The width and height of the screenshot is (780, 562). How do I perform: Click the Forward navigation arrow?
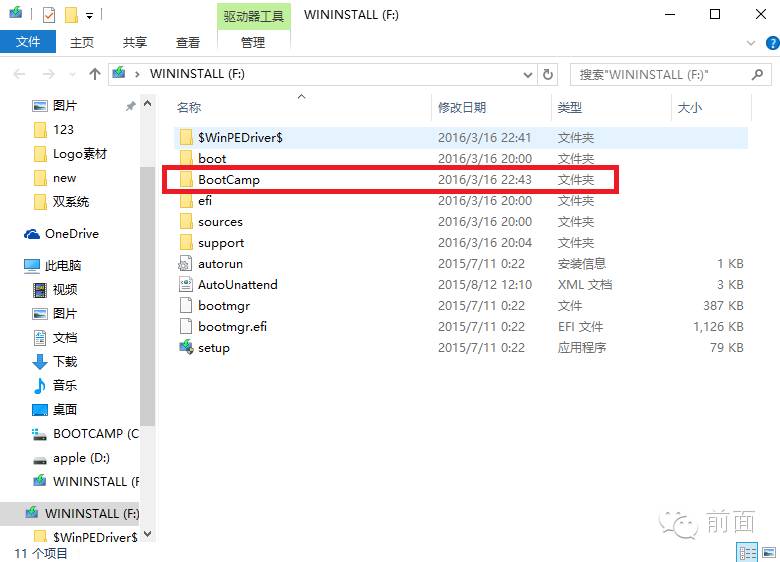click(49, 74)
